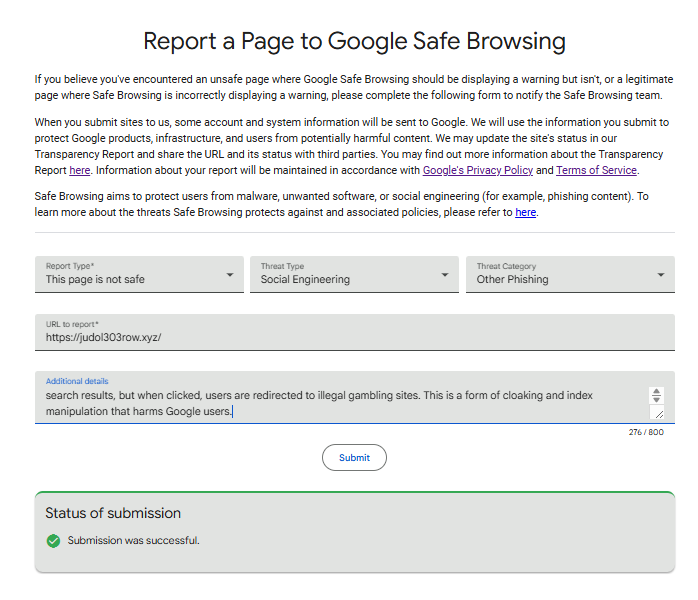Click the green success checkmark icon

point(53,541)
